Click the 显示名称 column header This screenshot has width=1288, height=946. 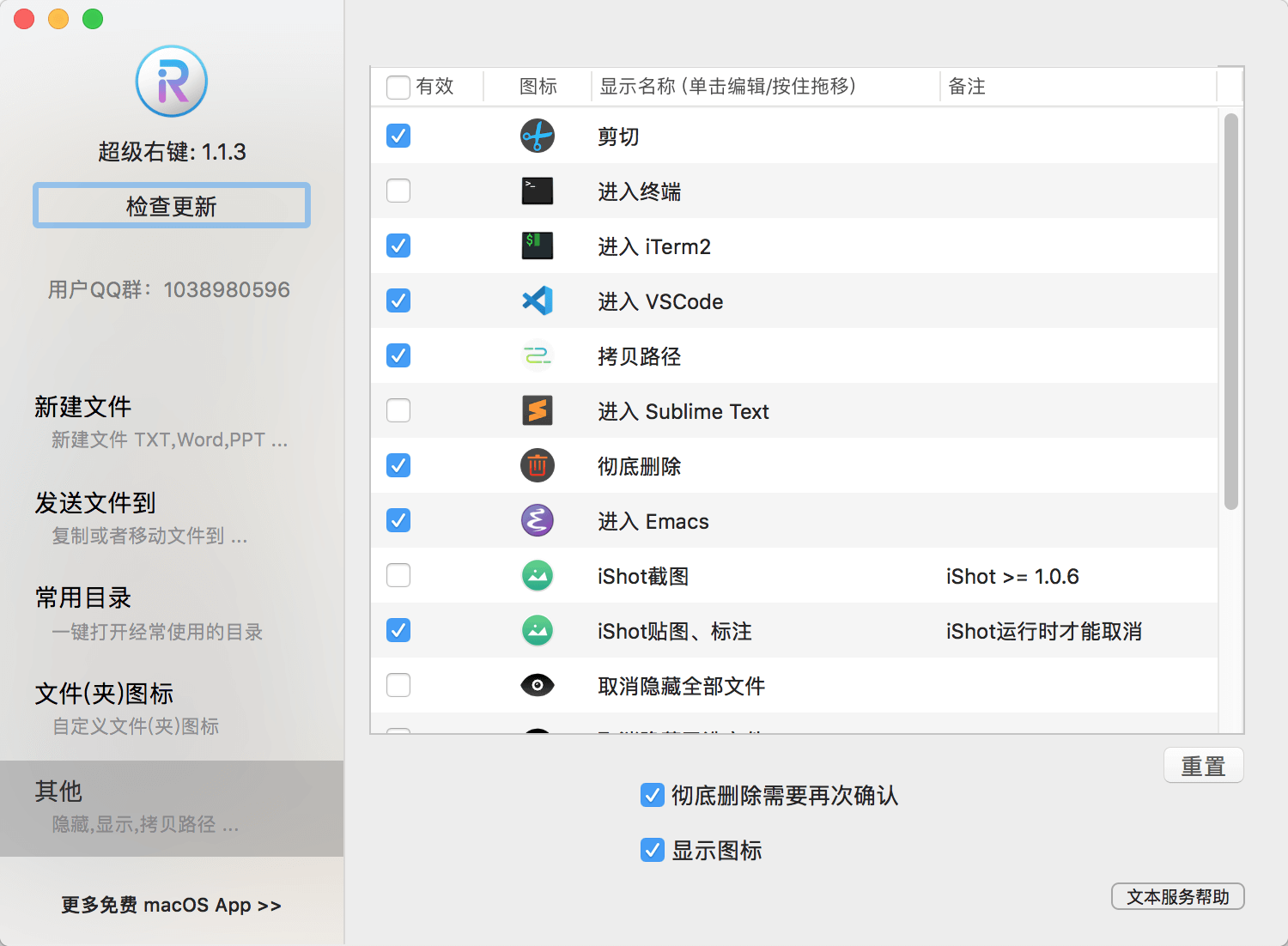766,87
